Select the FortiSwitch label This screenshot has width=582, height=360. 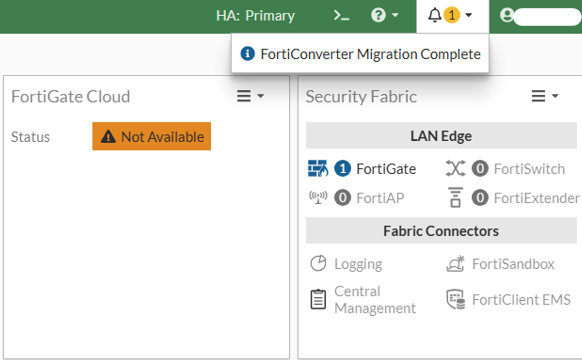pyautogui.click(x=529, y=169)
